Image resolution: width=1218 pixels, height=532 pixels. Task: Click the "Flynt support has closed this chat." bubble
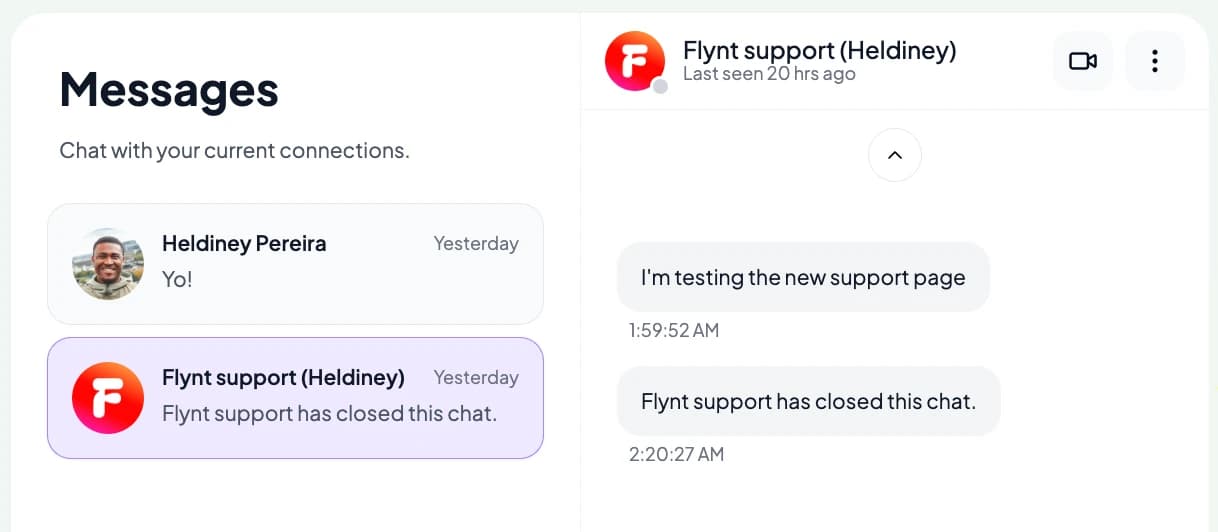click(808, 401)
